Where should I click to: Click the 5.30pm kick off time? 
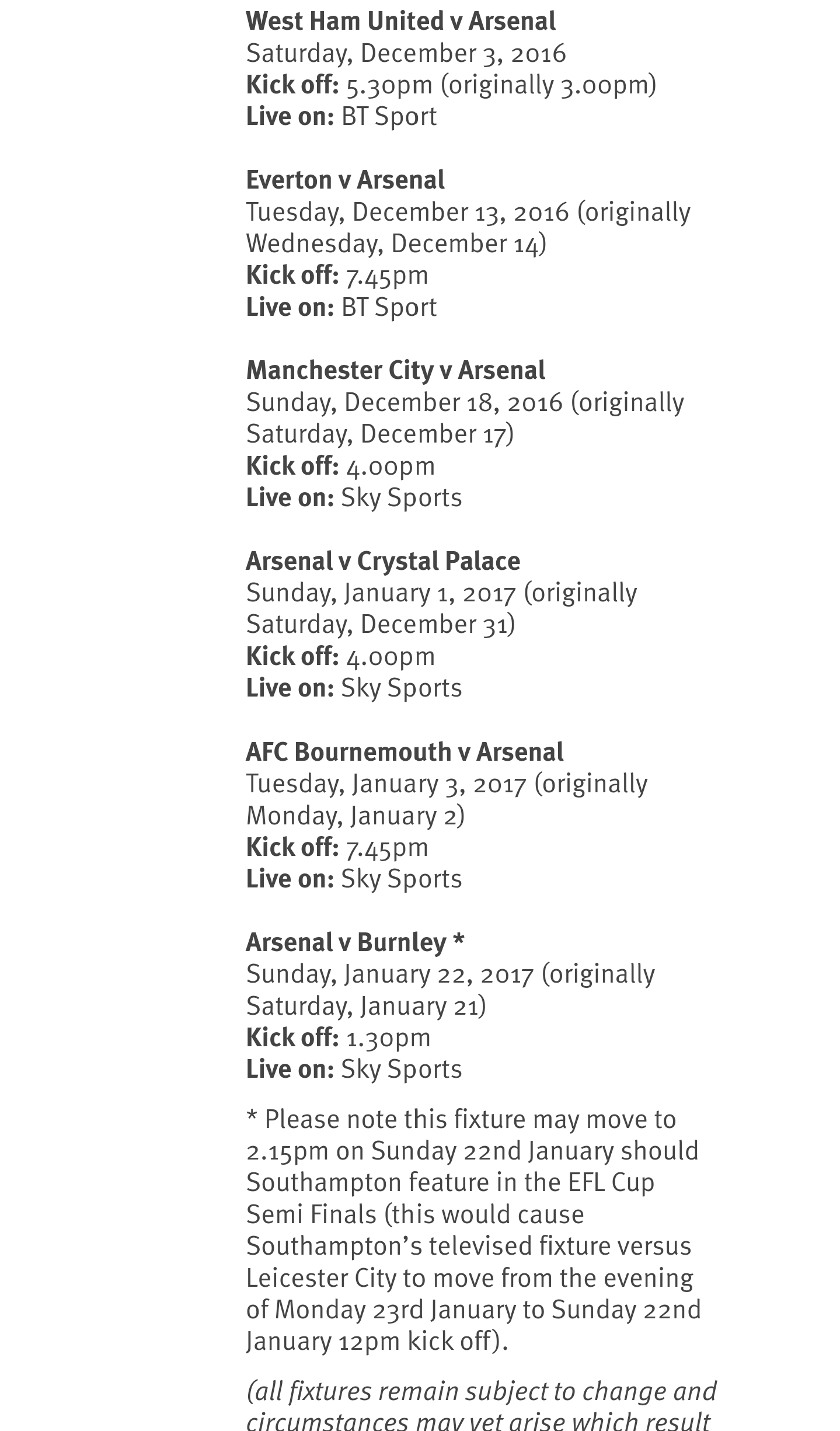pyautogui.click(x=389, y=85)
